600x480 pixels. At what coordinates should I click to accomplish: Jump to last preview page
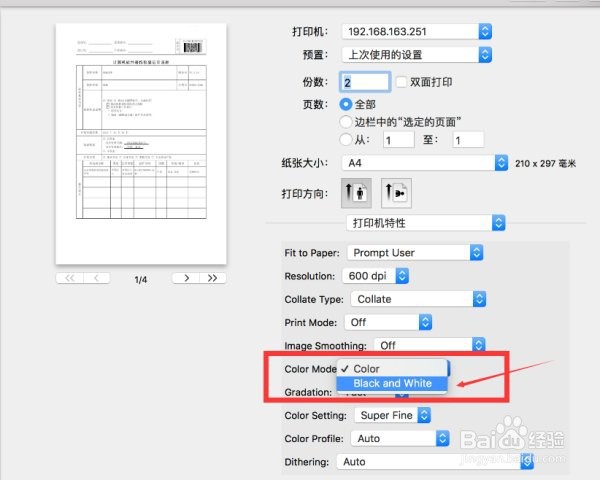click(213, 278)
